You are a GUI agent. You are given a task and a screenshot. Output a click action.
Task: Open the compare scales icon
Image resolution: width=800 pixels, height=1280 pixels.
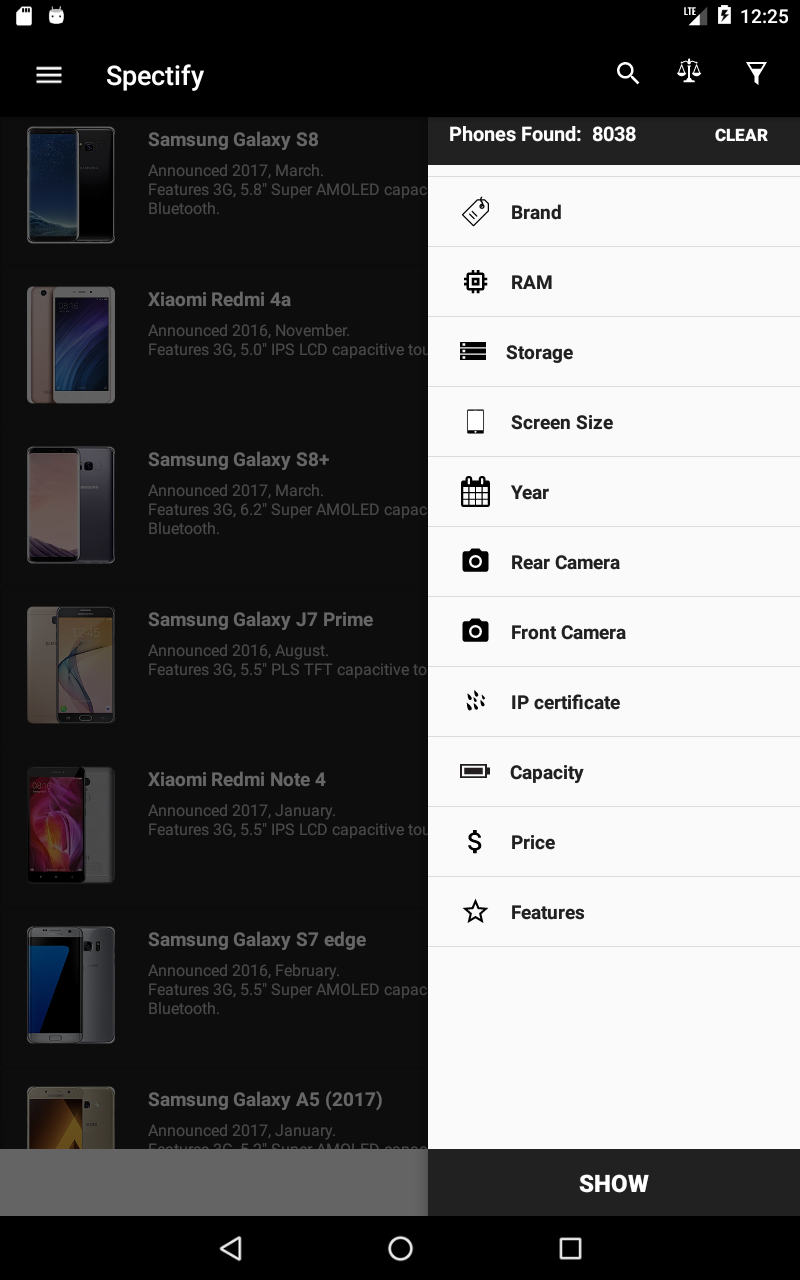(689, 72)
